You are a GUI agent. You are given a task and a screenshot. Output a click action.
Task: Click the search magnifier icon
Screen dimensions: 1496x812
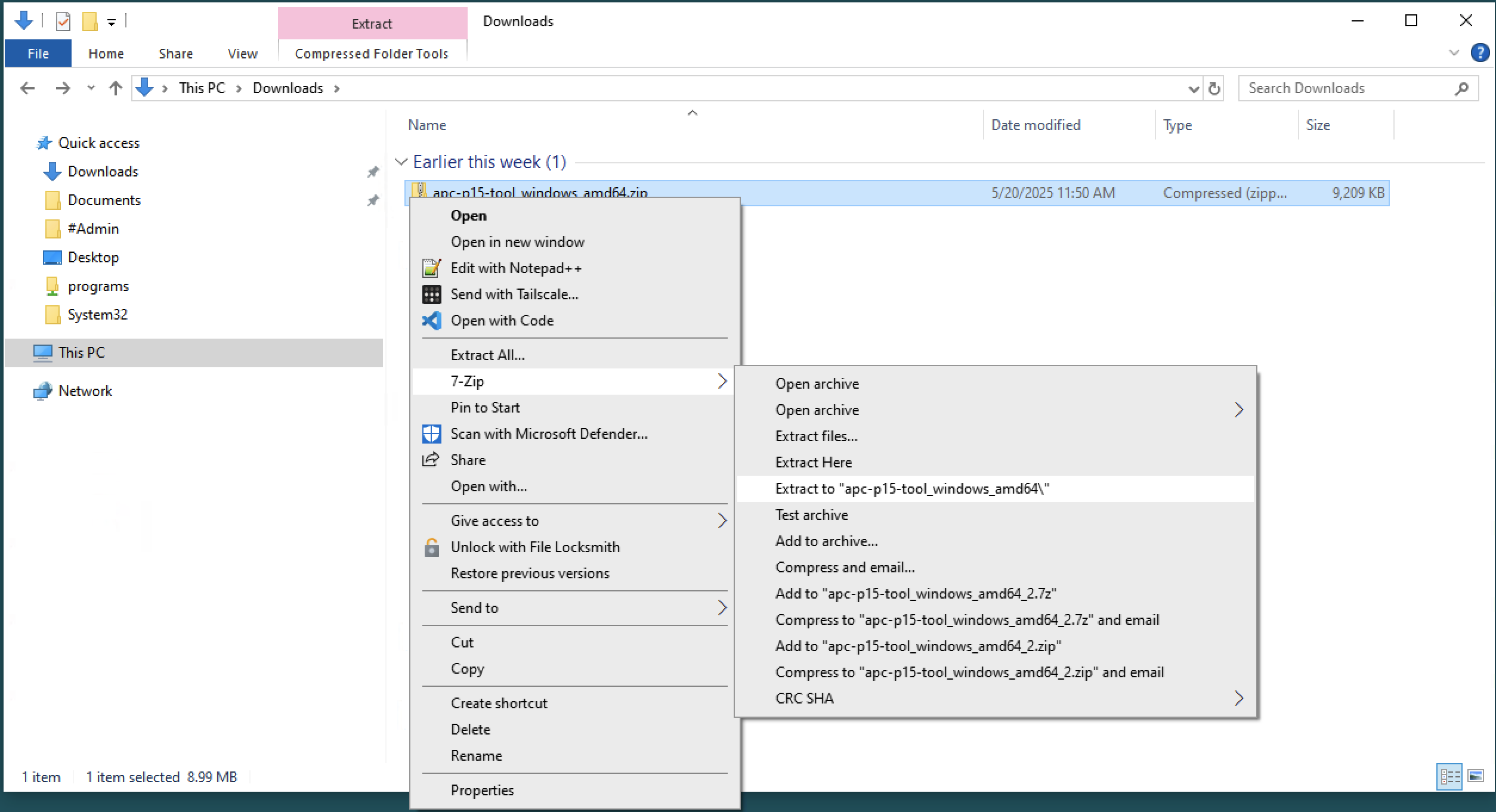coord(1461,89)
